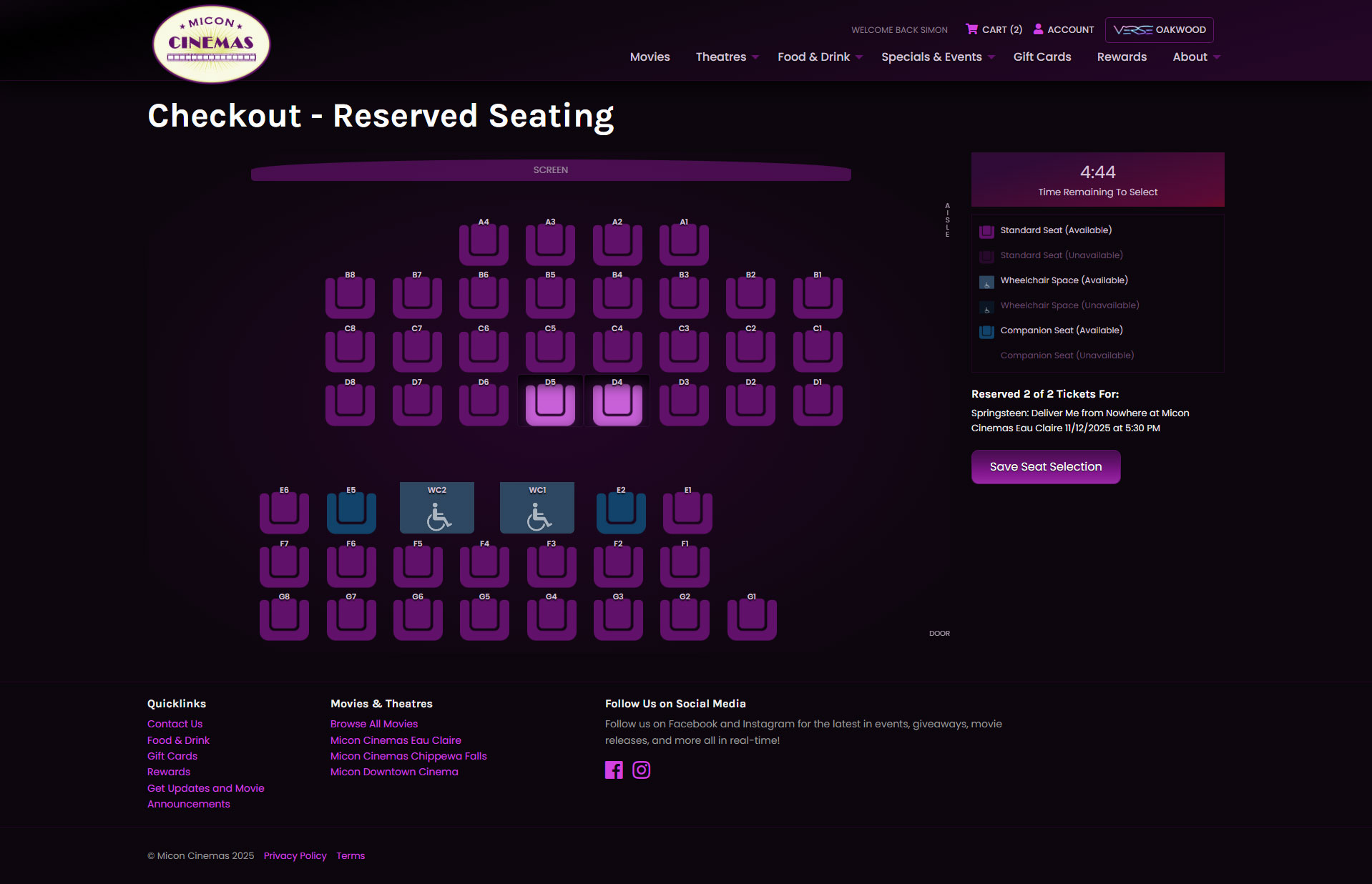Select wheelchair space WC2

pyautogui.click(x=436, y=509)
